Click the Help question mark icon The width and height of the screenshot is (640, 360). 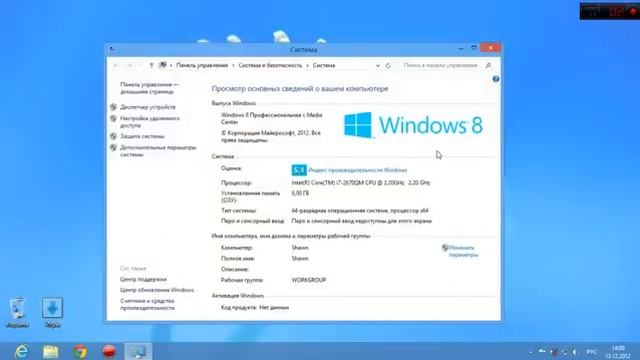(496, 79)
